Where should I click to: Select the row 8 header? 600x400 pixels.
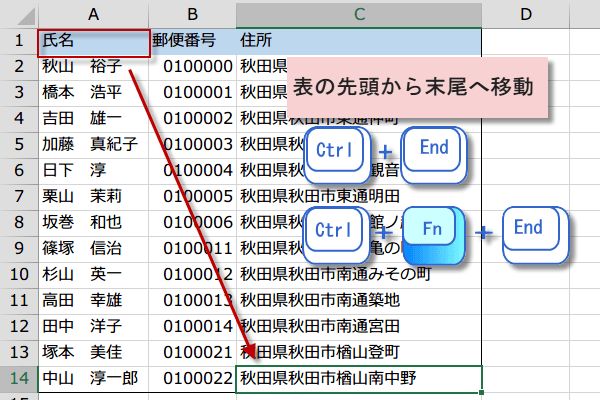(x=17, y=222)
